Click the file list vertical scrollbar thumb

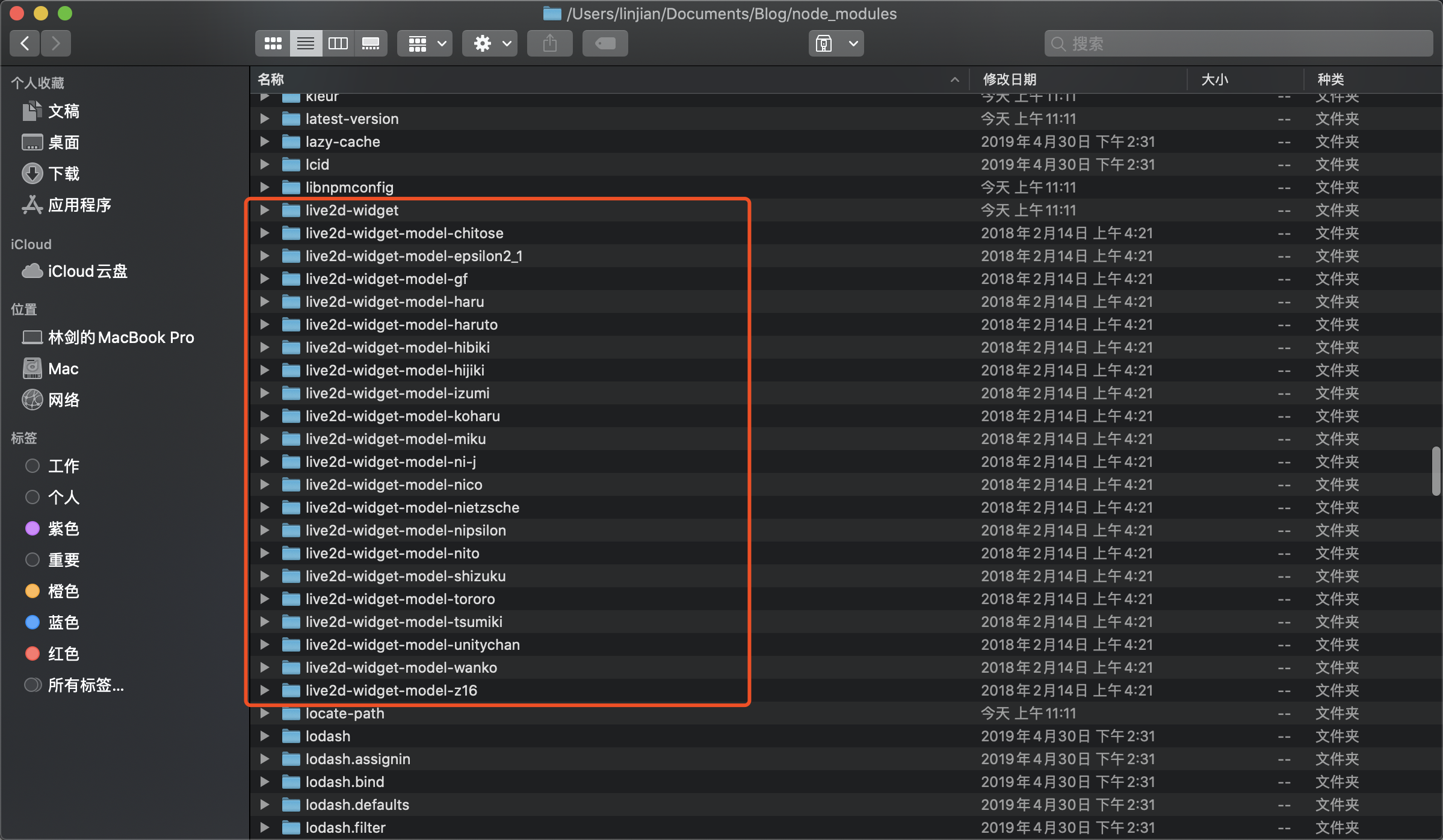click(1436, 471)
